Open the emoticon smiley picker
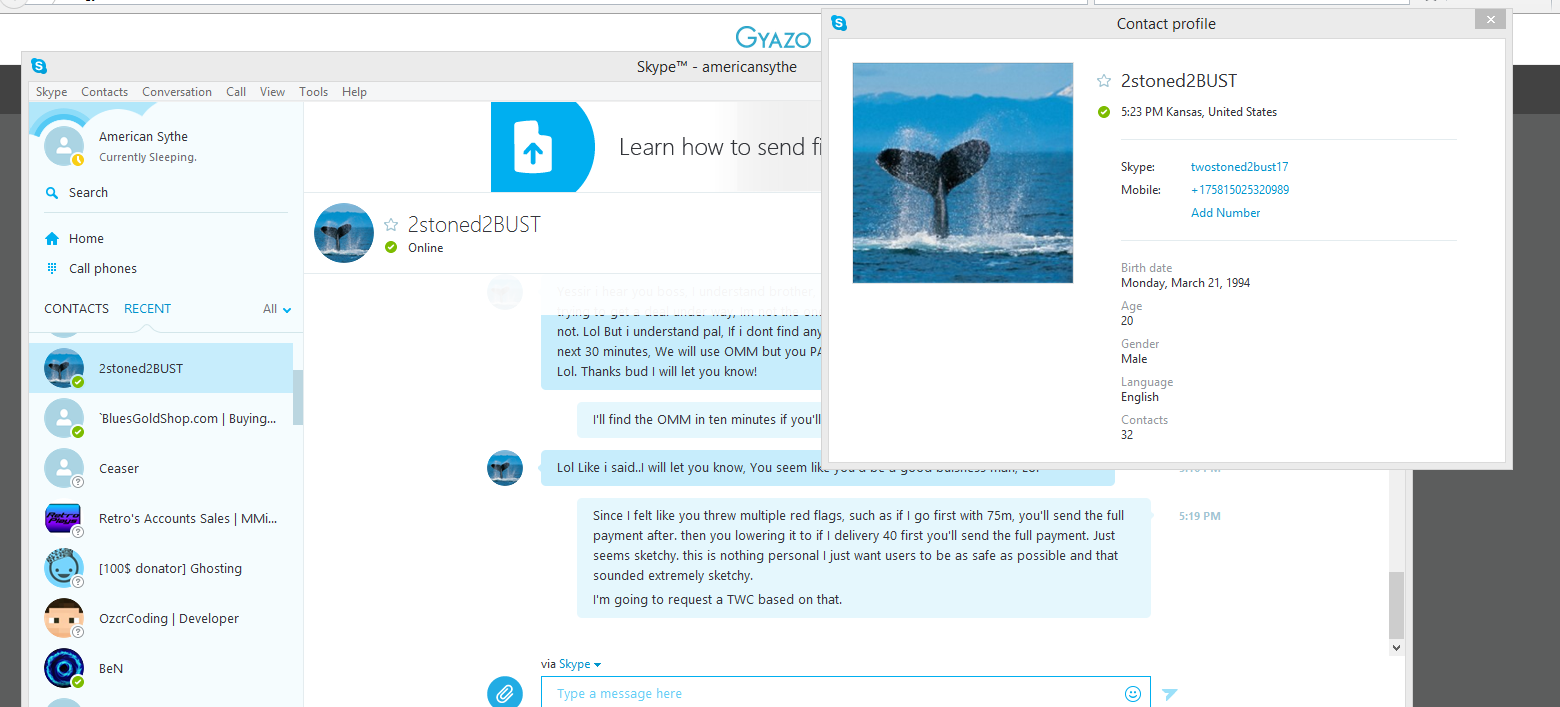The width and height of the screenshot is (1560, 707). click(1133, 693)
